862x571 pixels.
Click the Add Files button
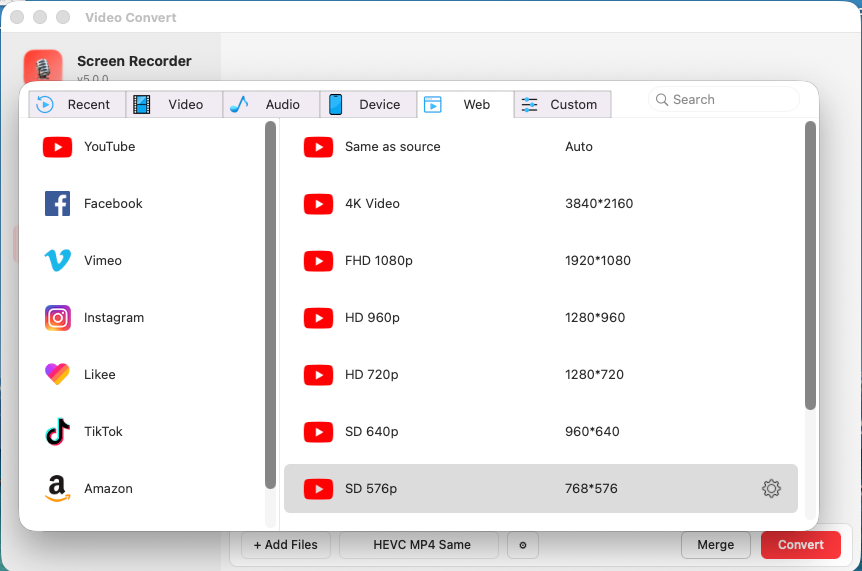tap(286, 545)
